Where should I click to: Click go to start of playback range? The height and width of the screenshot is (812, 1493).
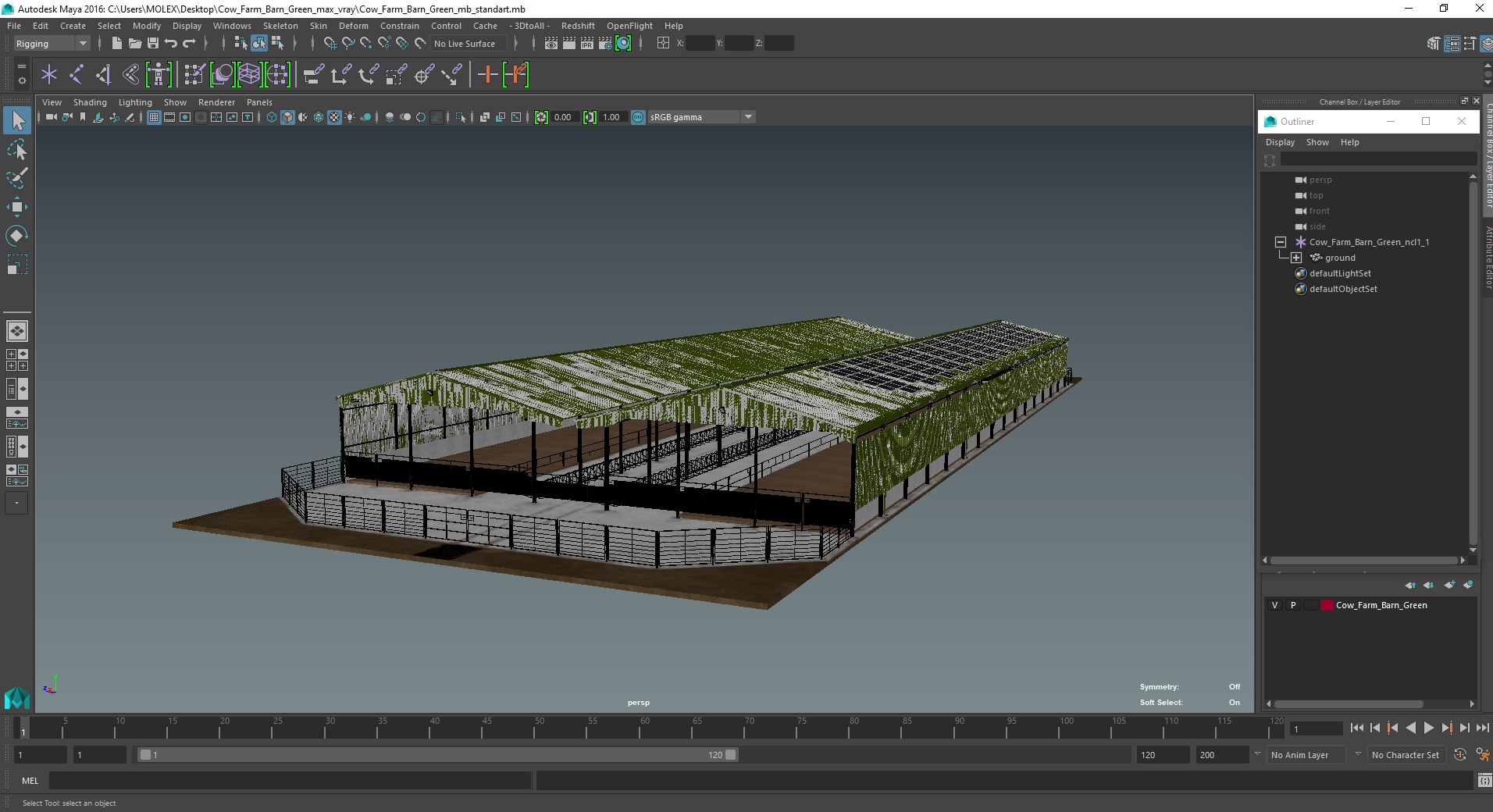click(1357, 728)
